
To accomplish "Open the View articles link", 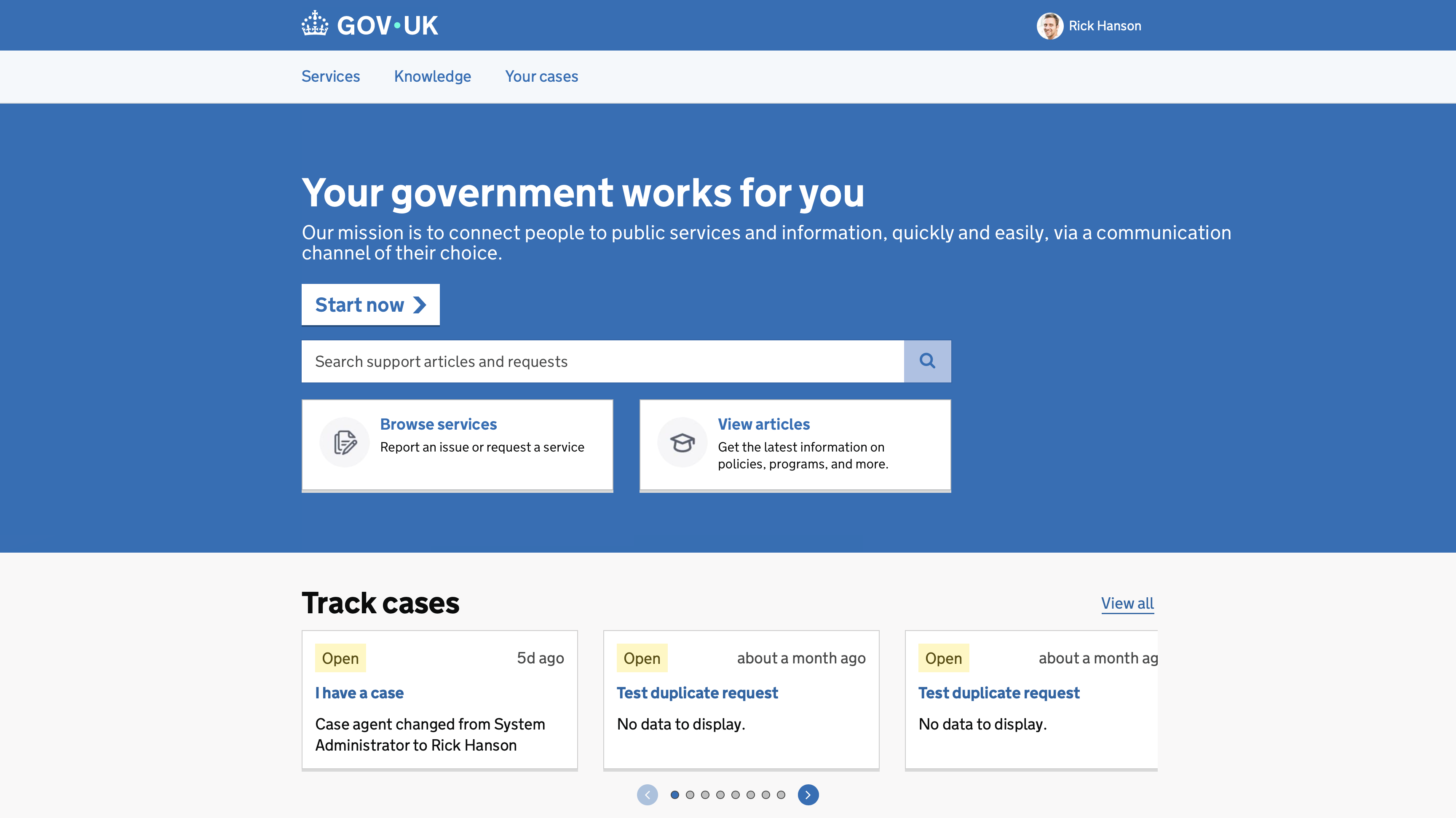I will pyautogui.click(x=764, y=424).
